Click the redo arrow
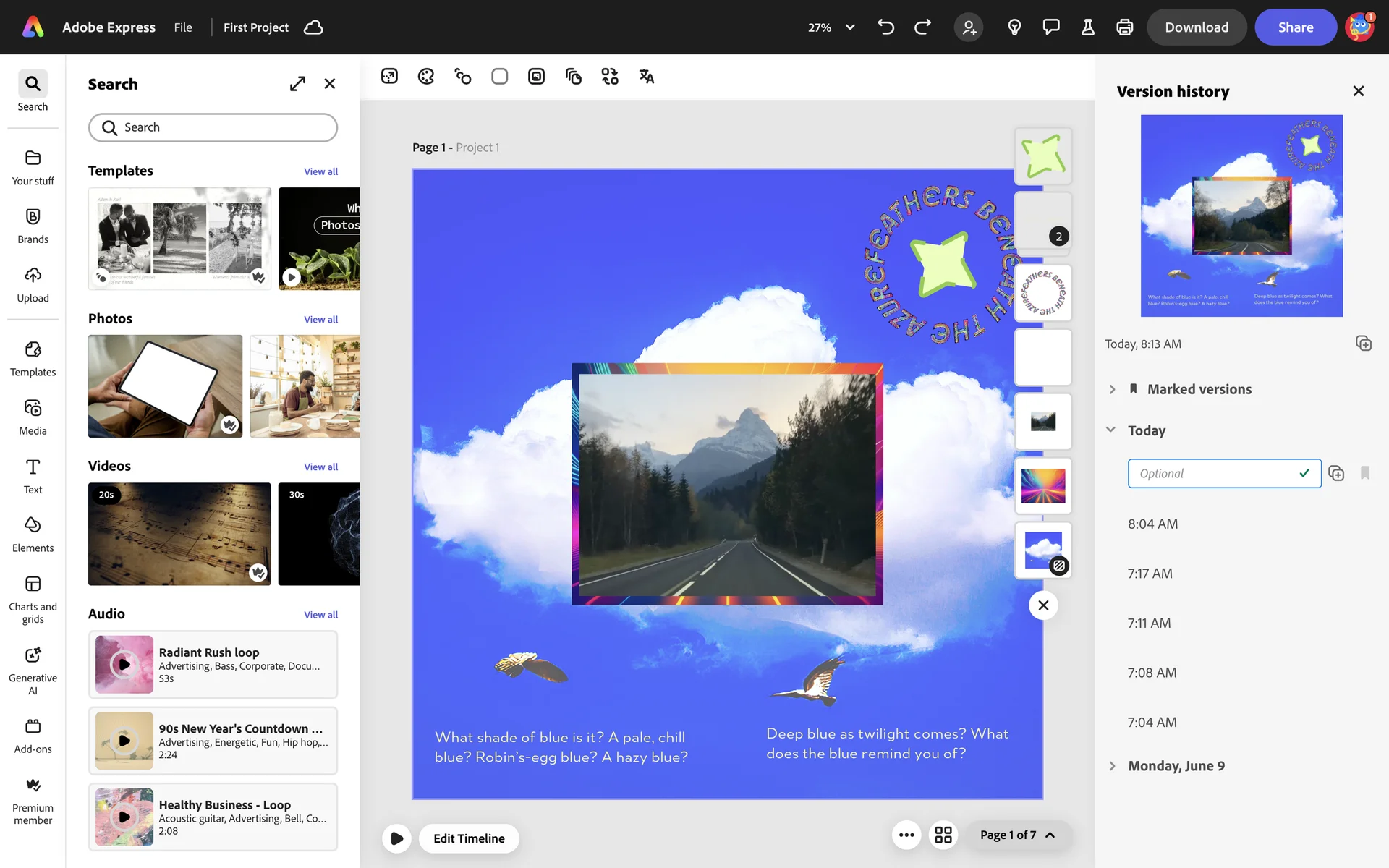Viewport: 1389px width, 868px height. (x=922, y=27)
